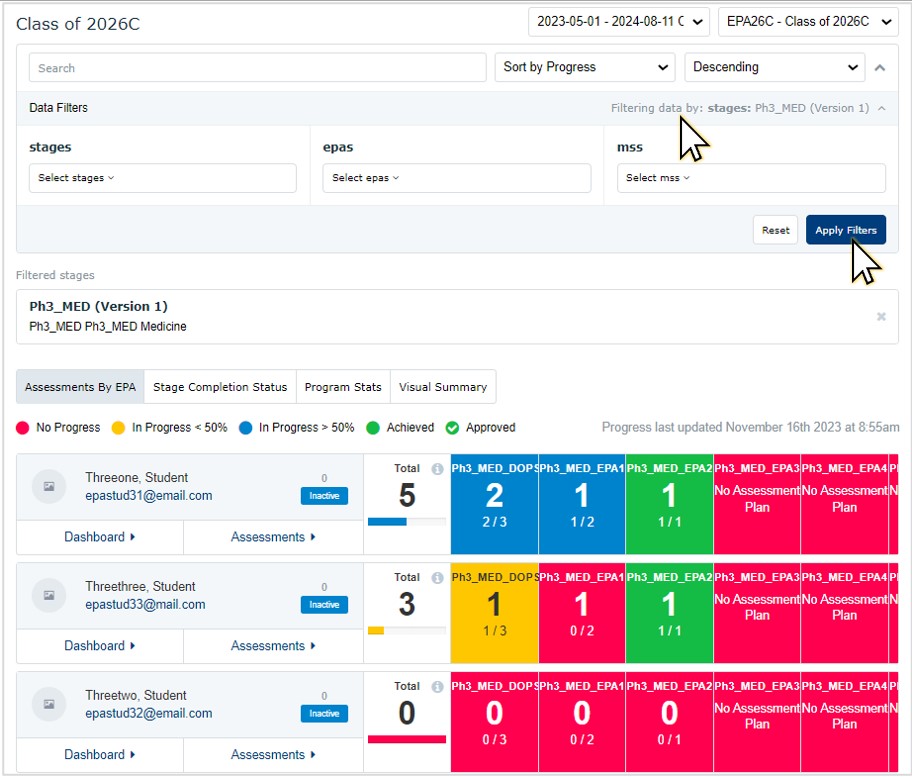Click Threethree's Inactive status badge
The width and height of the screenshot is (912, 777).
[324, 604]
